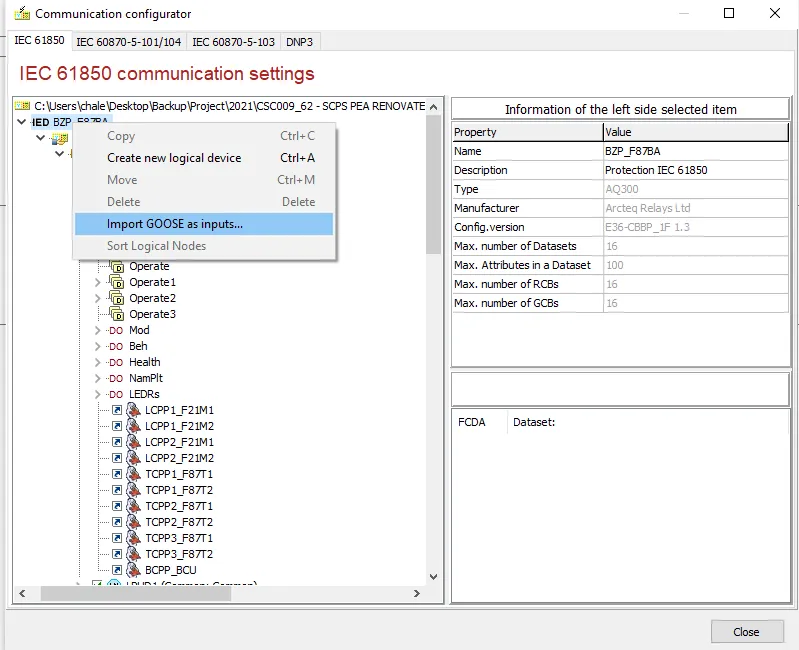This screenshot has width=799, height=650.
Task: Click the Property column header
Action: 527,132
